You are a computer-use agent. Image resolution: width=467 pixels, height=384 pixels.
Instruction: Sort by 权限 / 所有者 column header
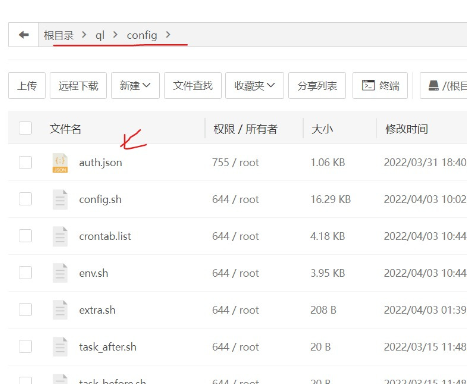click(x=245, y=129)
